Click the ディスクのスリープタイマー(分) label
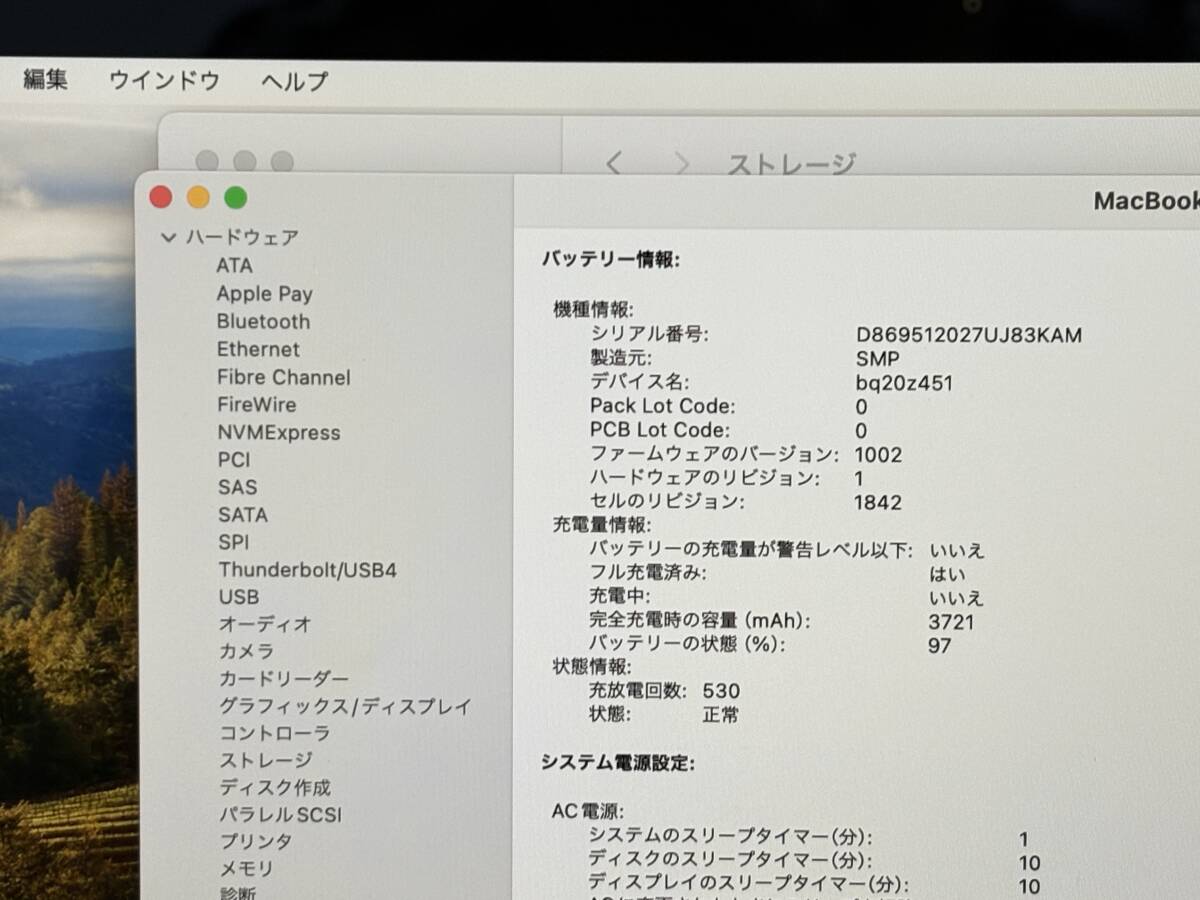1200x900 pixels. click(729, 860)
